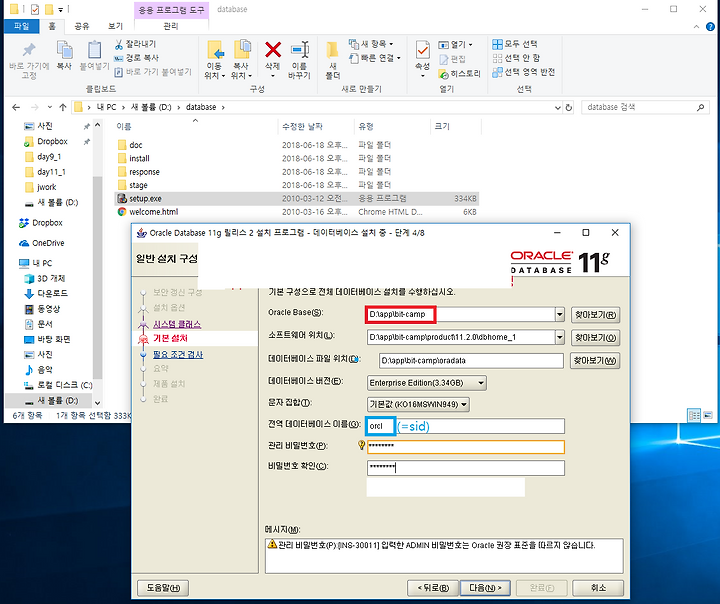Click the red Delete X icon
The width and height of the screenshot is (720, 604).
[x=273, y=50]
